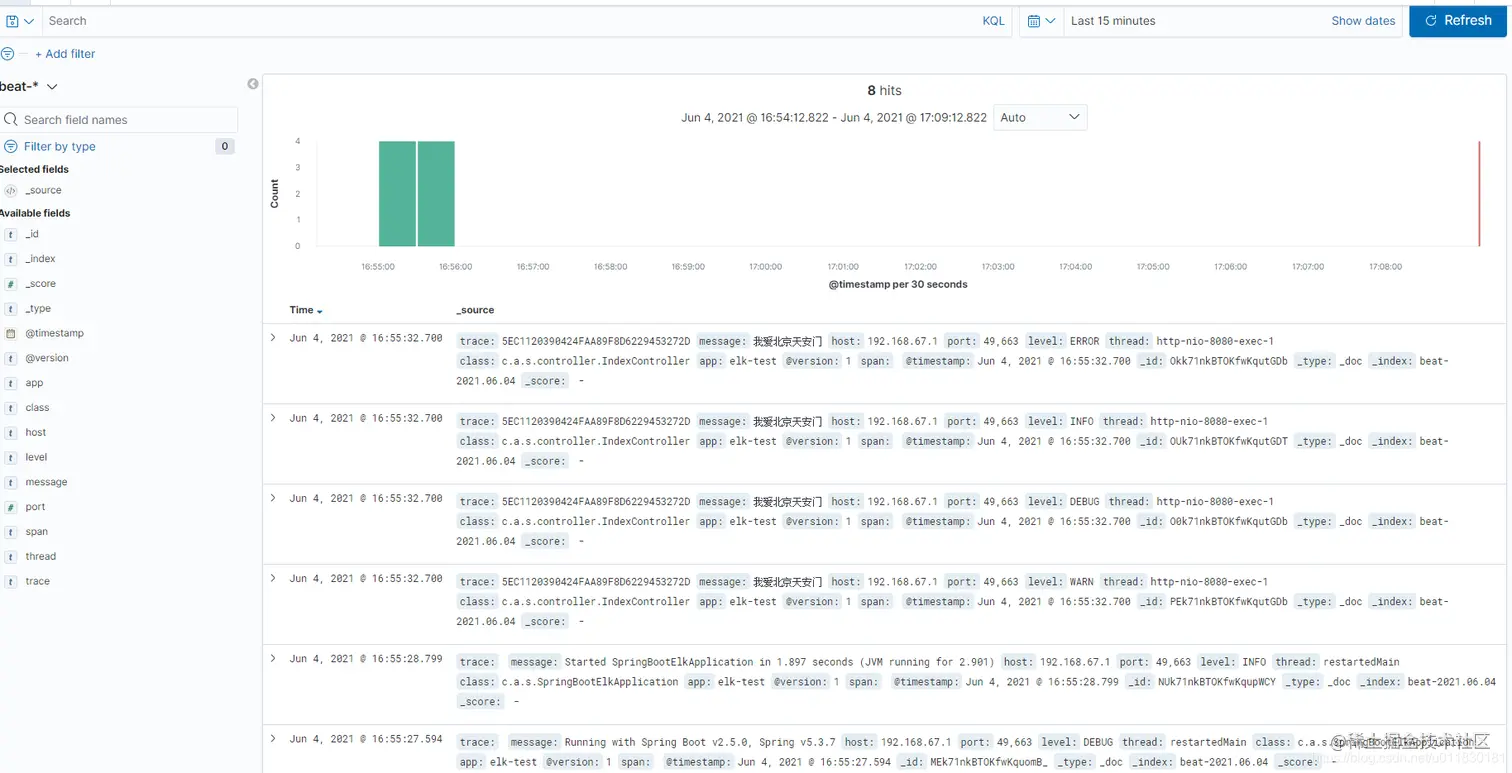Click the _id field type icon

11,234
